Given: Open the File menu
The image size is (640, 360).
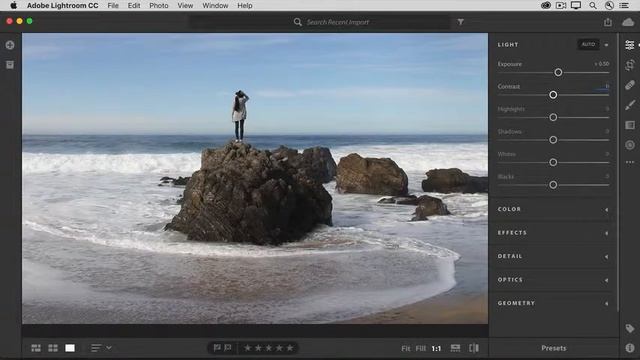Looking at the screenshot, I should (113, 5).
